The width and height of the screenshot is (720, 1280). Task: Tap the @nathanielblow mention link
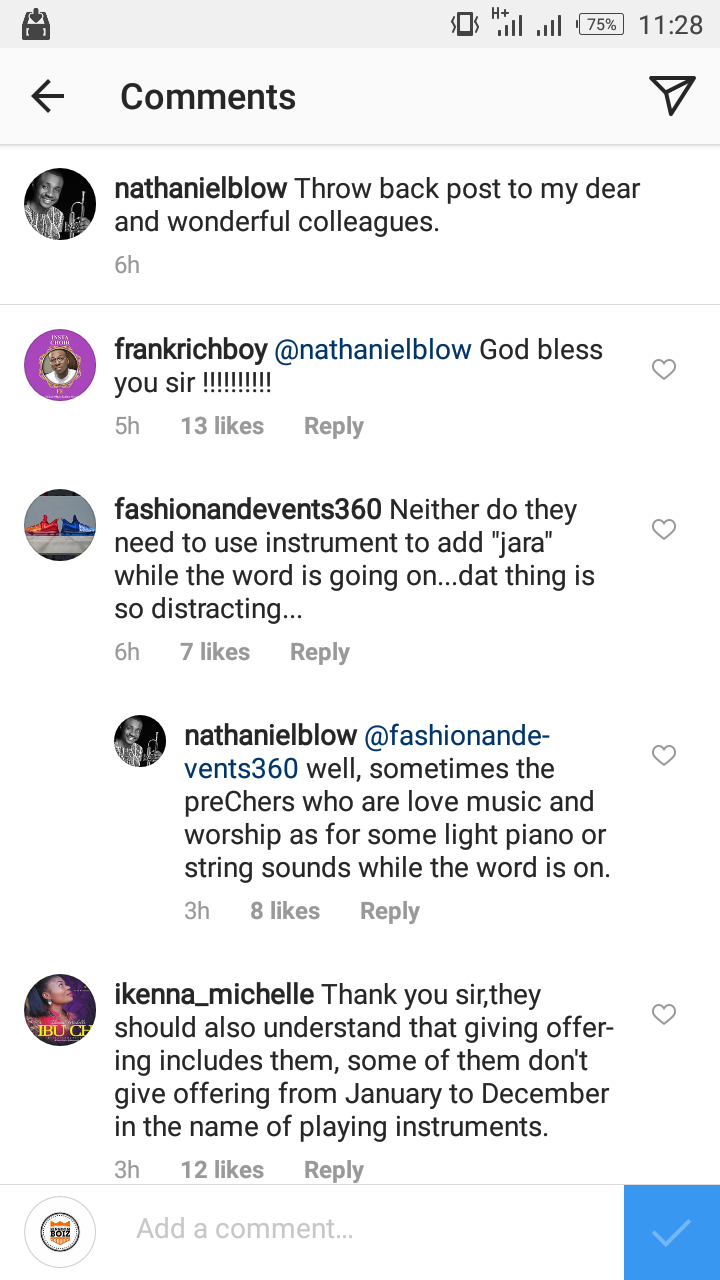(x=373, y=350)
